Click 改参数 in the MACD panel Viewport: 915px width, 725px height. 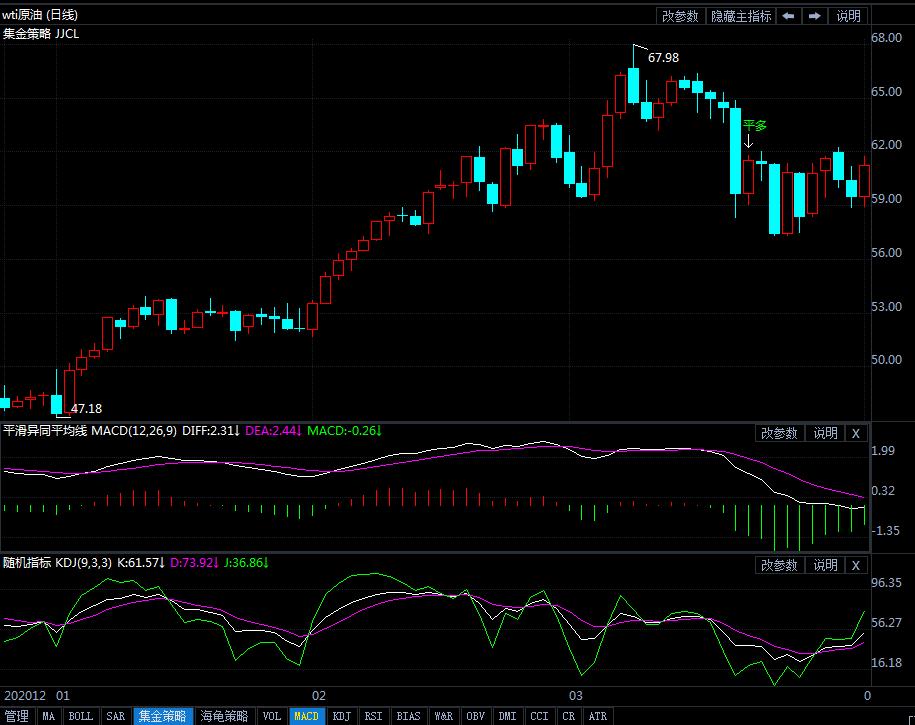coord(779,433)
